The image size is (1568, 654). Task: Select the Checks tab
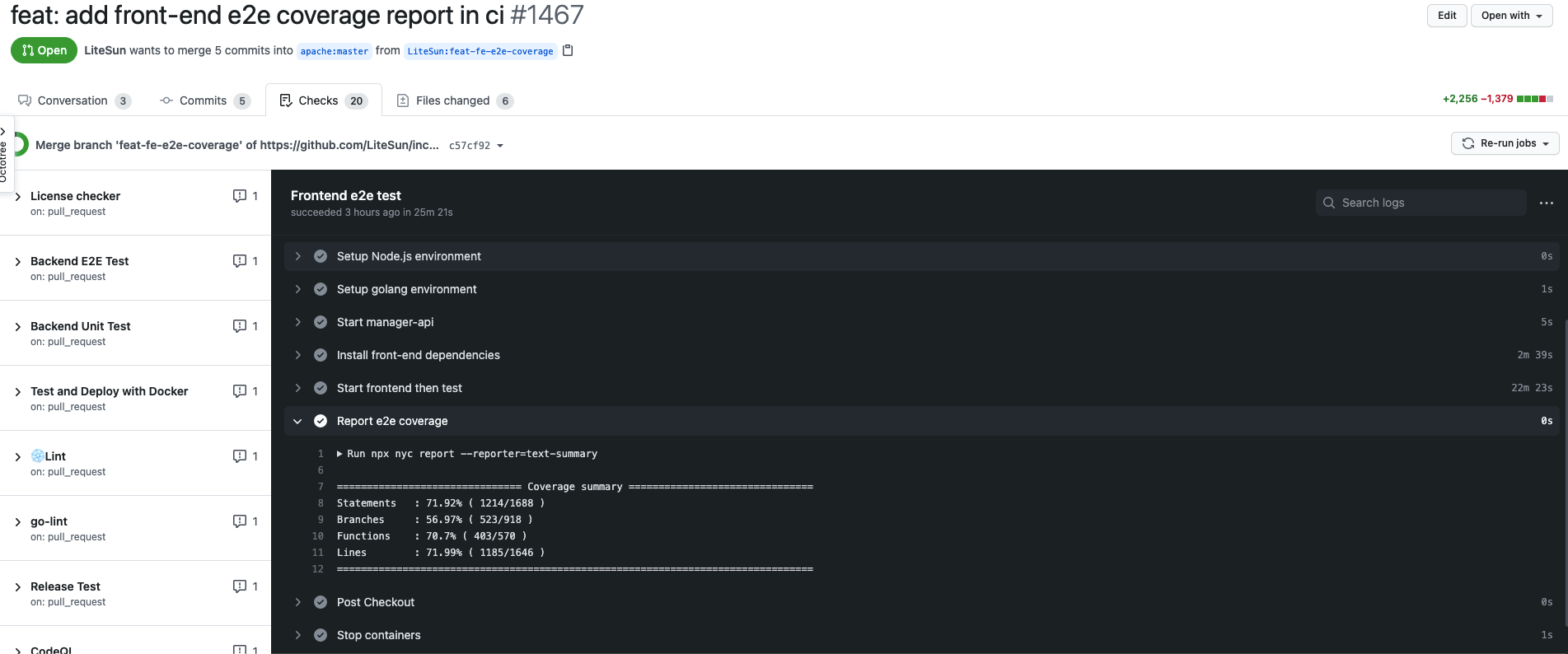323,100
